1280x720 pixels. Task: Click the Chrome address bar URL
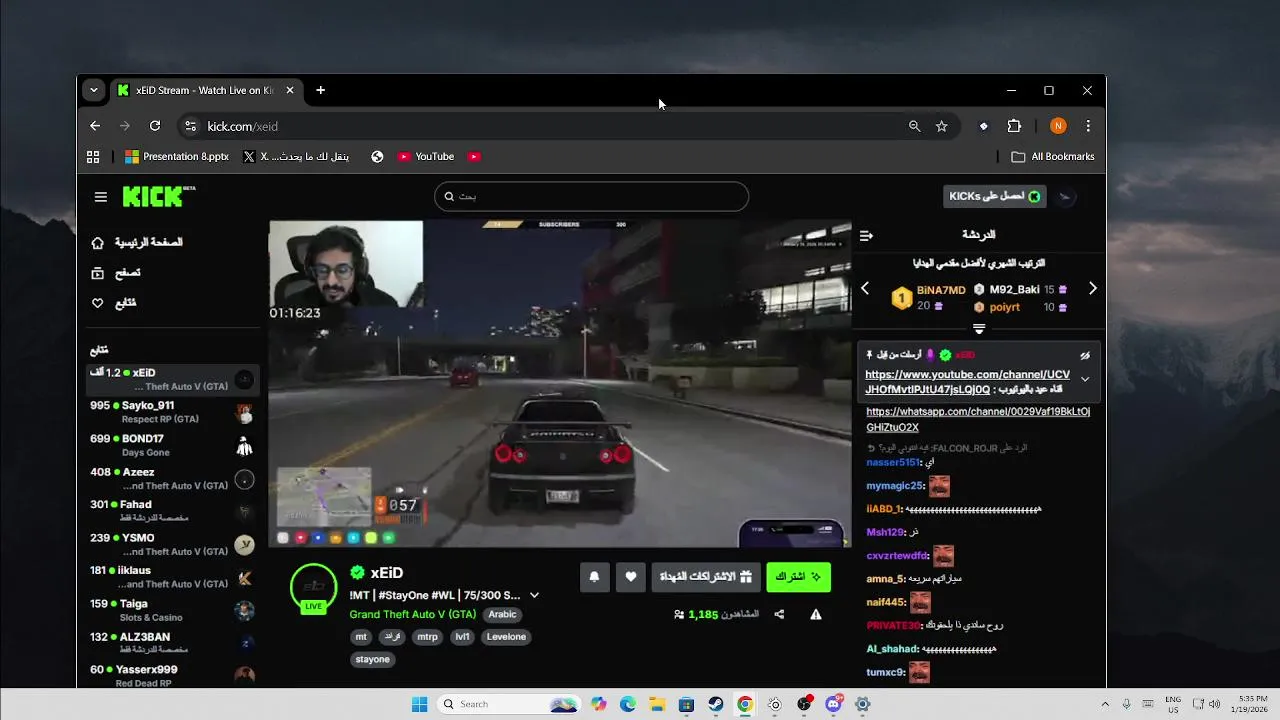(x=243, y=126)
